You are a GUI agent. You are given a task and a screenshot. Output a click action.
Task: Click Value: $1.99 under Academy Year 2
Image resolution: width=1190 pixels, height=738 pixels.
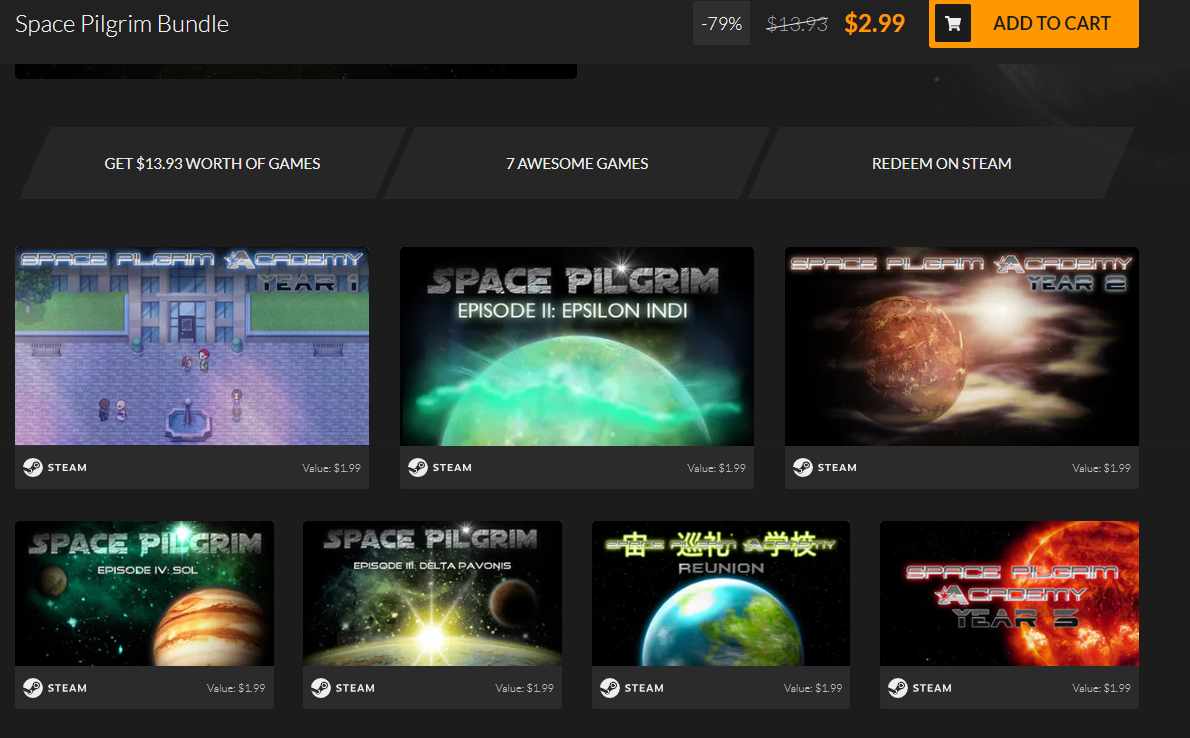(1101, 468)
